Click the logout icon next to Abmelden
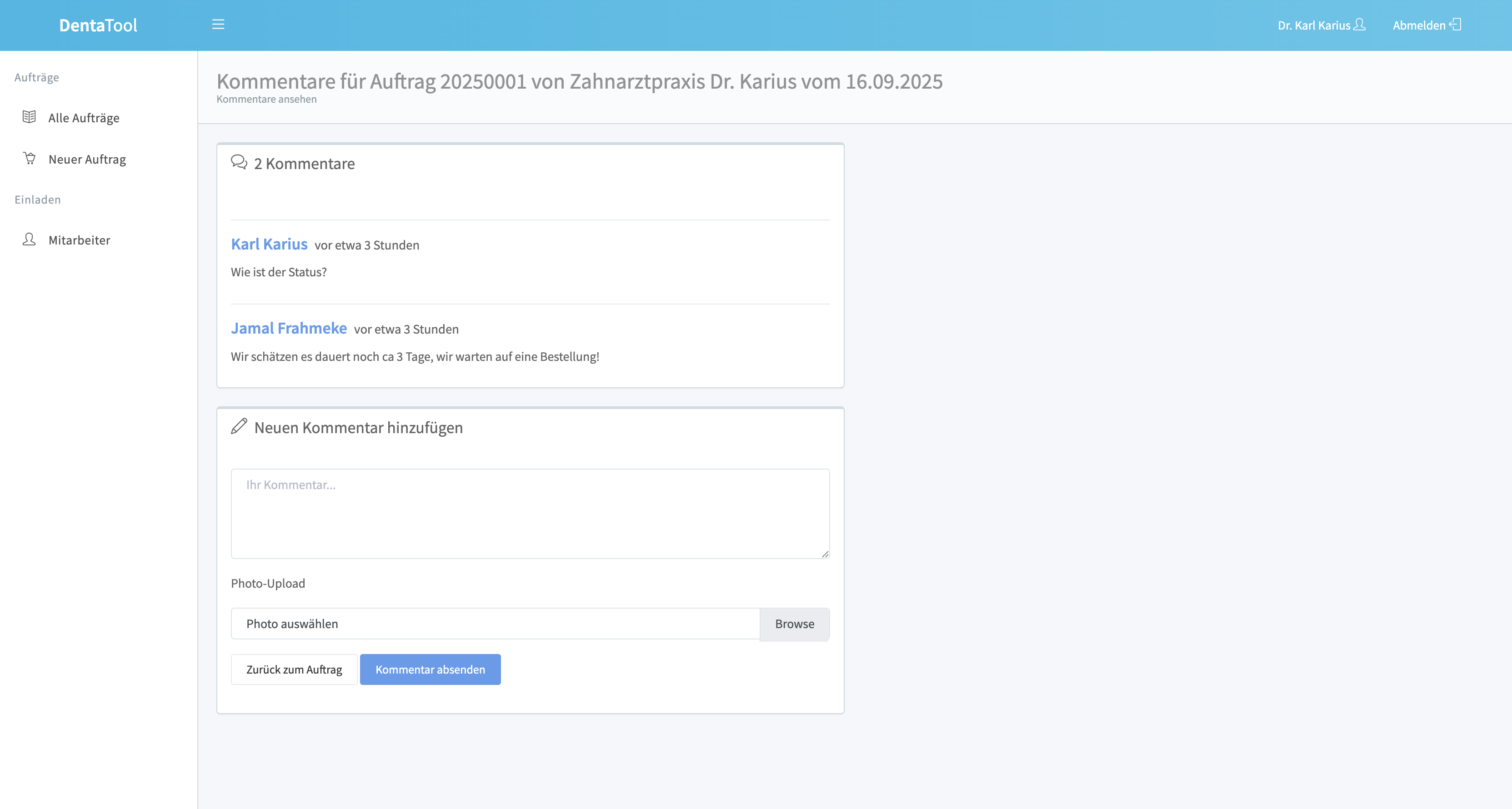The height and width of the screenshot is (809, 1512). coord(1455,25)
